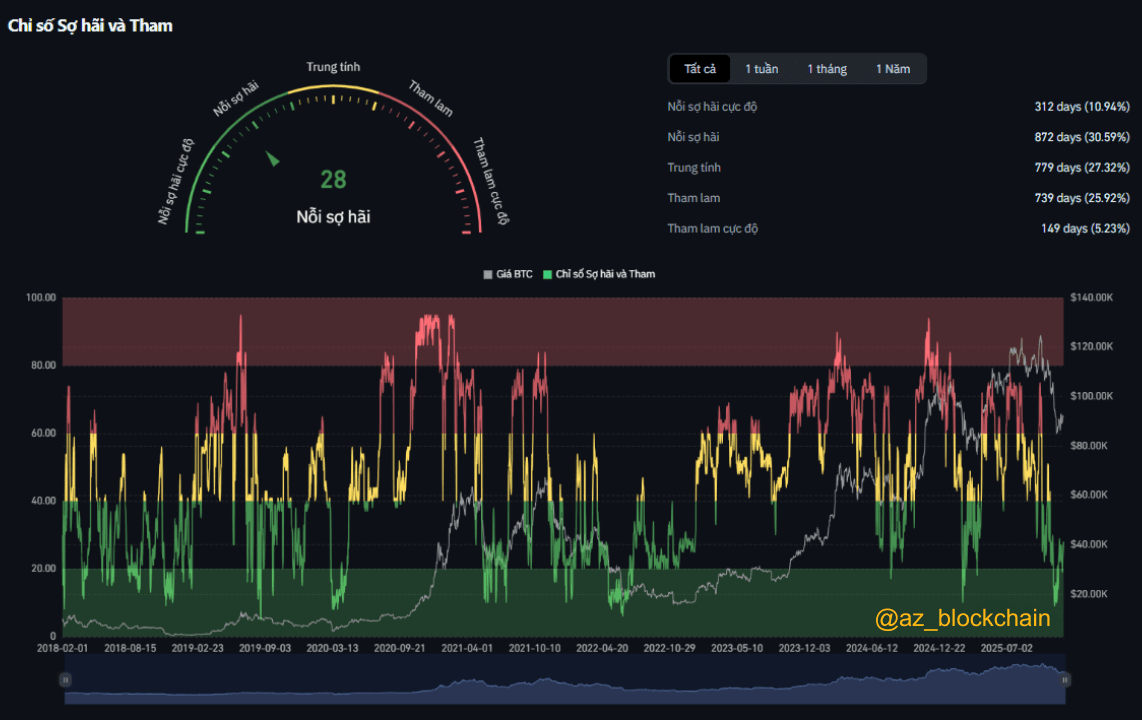Screen dimensions: 1142x720
Task: Click the 312 days (10.94%) statistic
Action: click(1081, 107)
